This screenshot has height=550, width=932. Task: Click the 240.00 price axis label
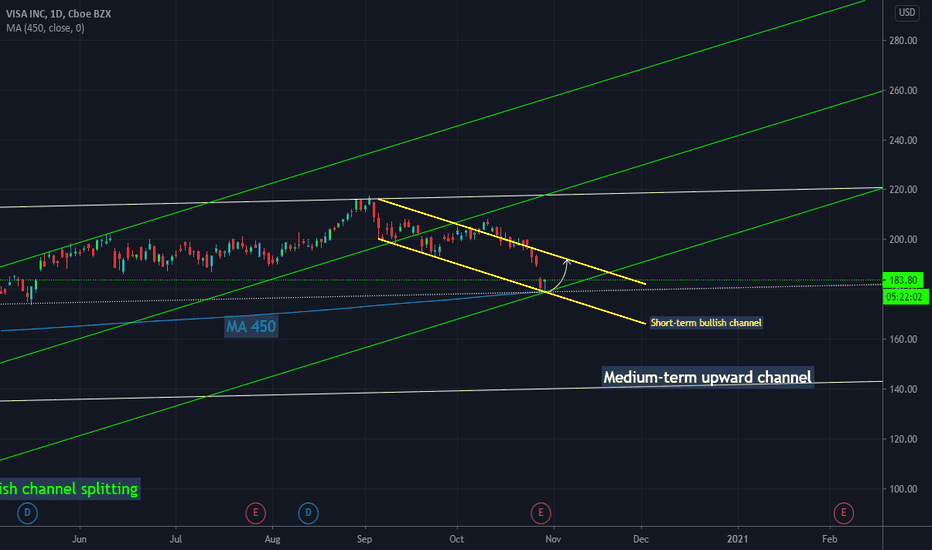click(x=903, y=140)
